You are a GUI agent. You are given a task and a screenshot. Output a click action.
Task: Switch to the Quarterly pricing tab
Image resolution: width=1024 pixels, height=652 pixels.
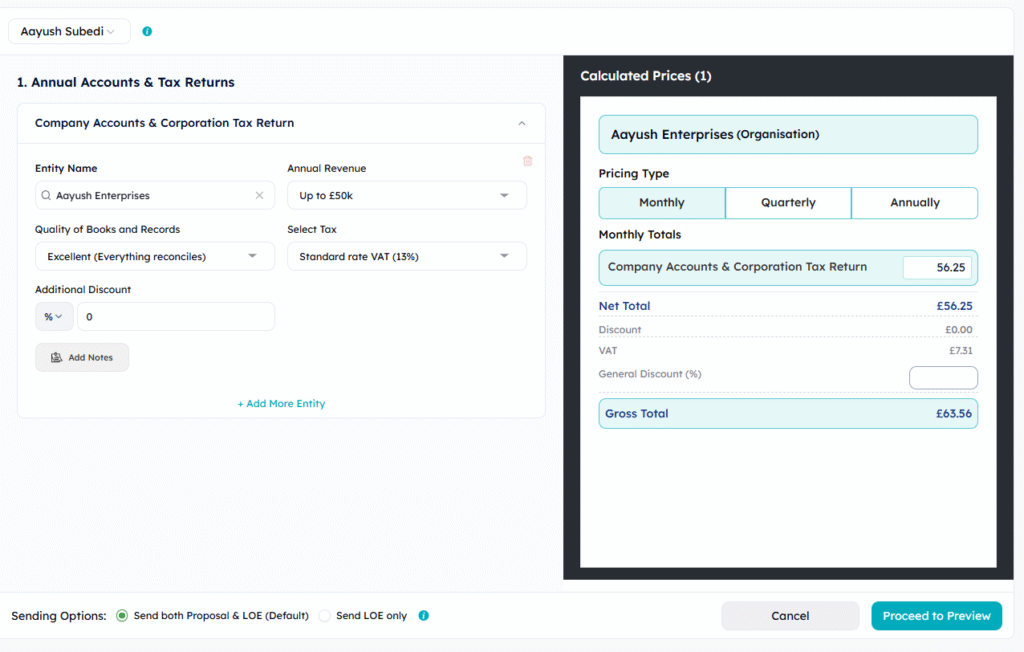tap(788, 203)
